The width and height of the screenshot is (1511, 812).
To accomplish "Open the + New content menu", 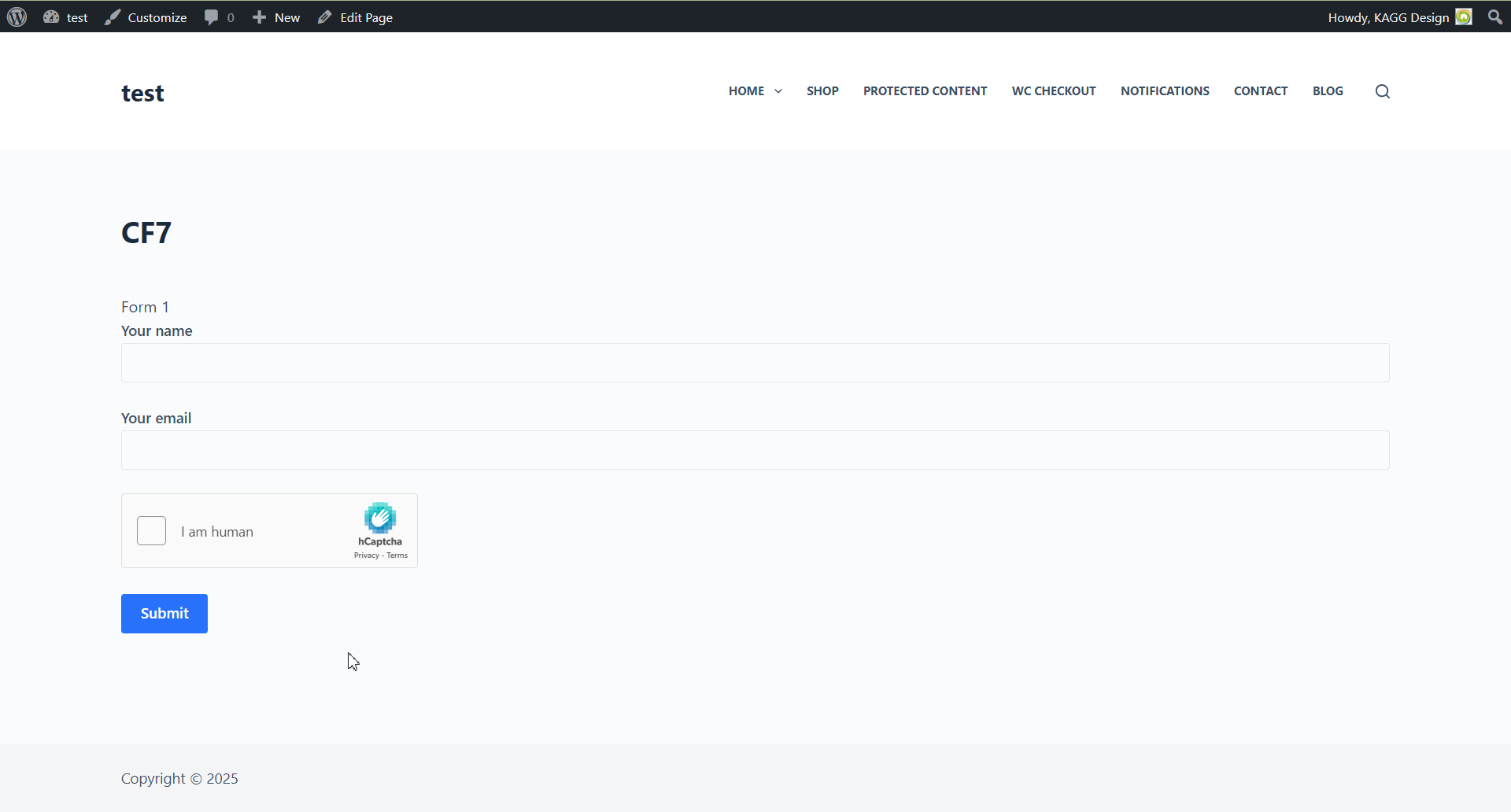I will [x=276, y=17].
